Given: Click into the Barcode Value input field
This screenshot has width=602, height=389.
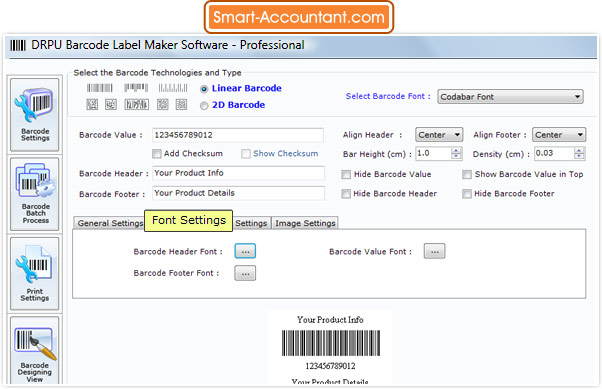Looking at the screenshot, I should pos(238,135).
